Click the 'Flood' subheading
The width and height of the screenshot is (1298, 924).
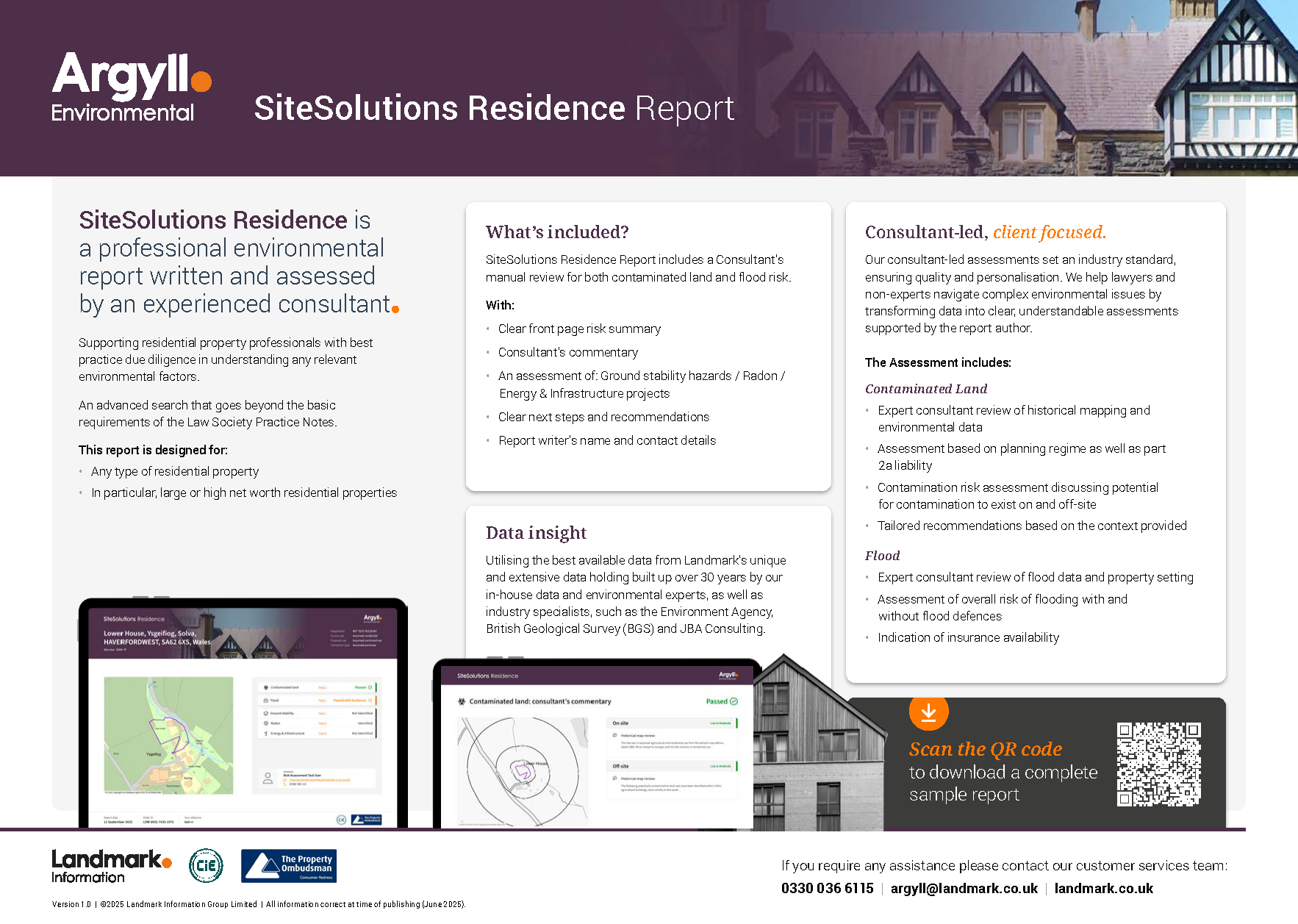[x=882, y=556]
